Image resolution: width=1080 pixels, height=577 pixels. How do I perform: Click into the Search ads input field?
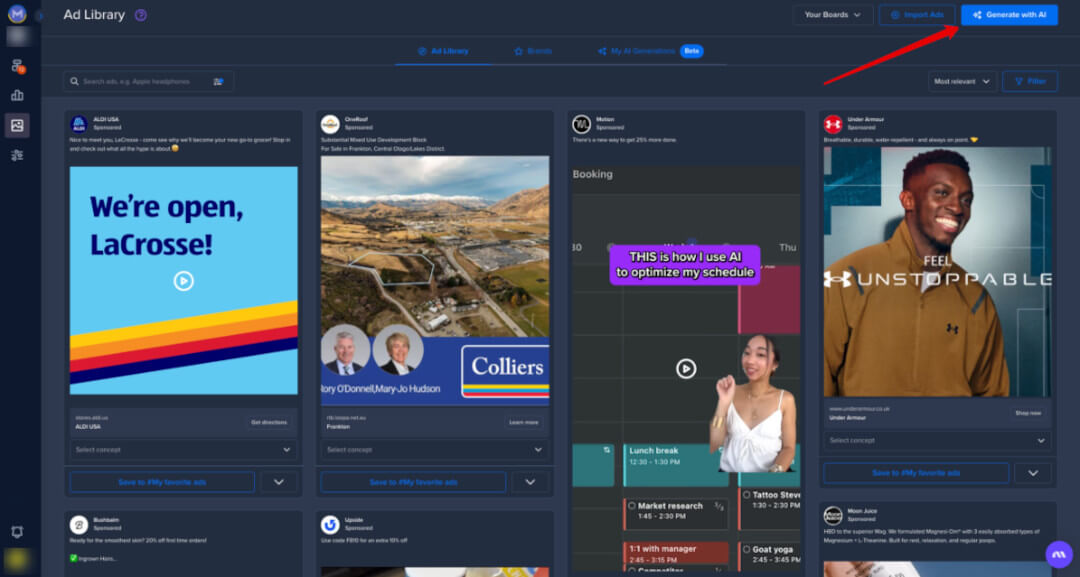click(x=149, y=81)
